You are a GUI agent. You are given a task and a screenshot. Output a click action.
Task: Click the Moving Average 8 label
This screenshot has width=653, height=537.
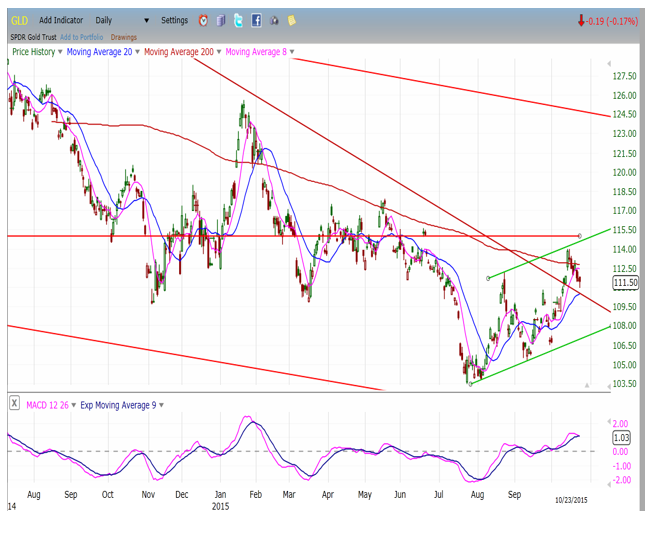point(256,52)
